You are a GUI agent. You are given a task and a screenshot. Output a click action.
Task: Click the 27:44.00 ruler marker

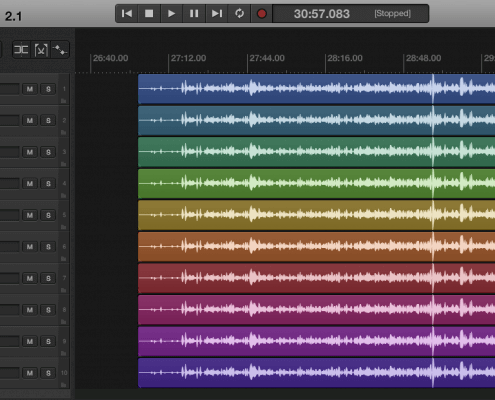point(267,58)
